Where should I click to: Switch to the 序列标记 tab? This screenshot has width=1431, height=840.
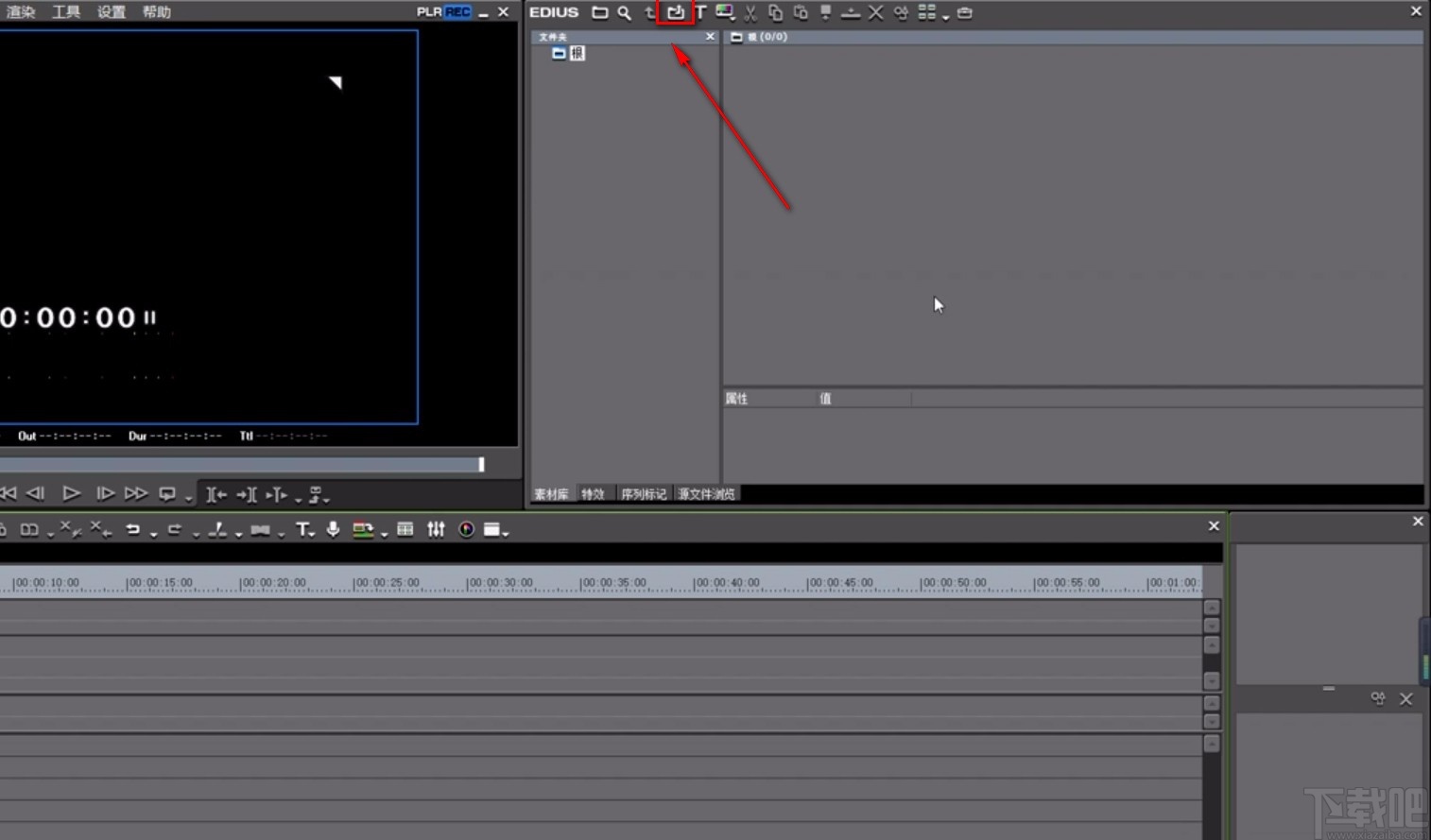pos(644,494)
